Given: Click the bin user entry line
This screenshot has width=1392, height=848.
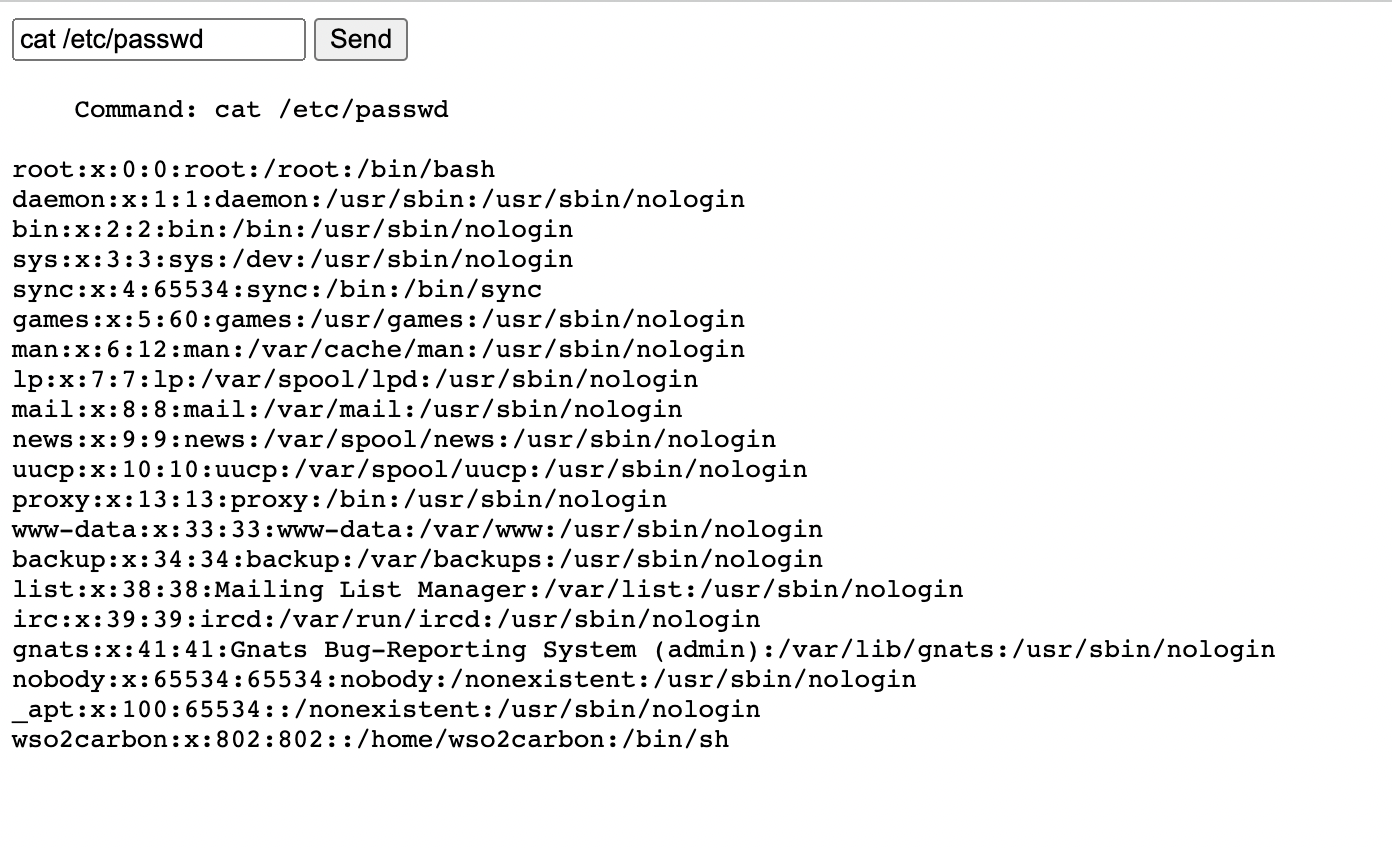Looking at the screenshot, I should tap(293, 229).
